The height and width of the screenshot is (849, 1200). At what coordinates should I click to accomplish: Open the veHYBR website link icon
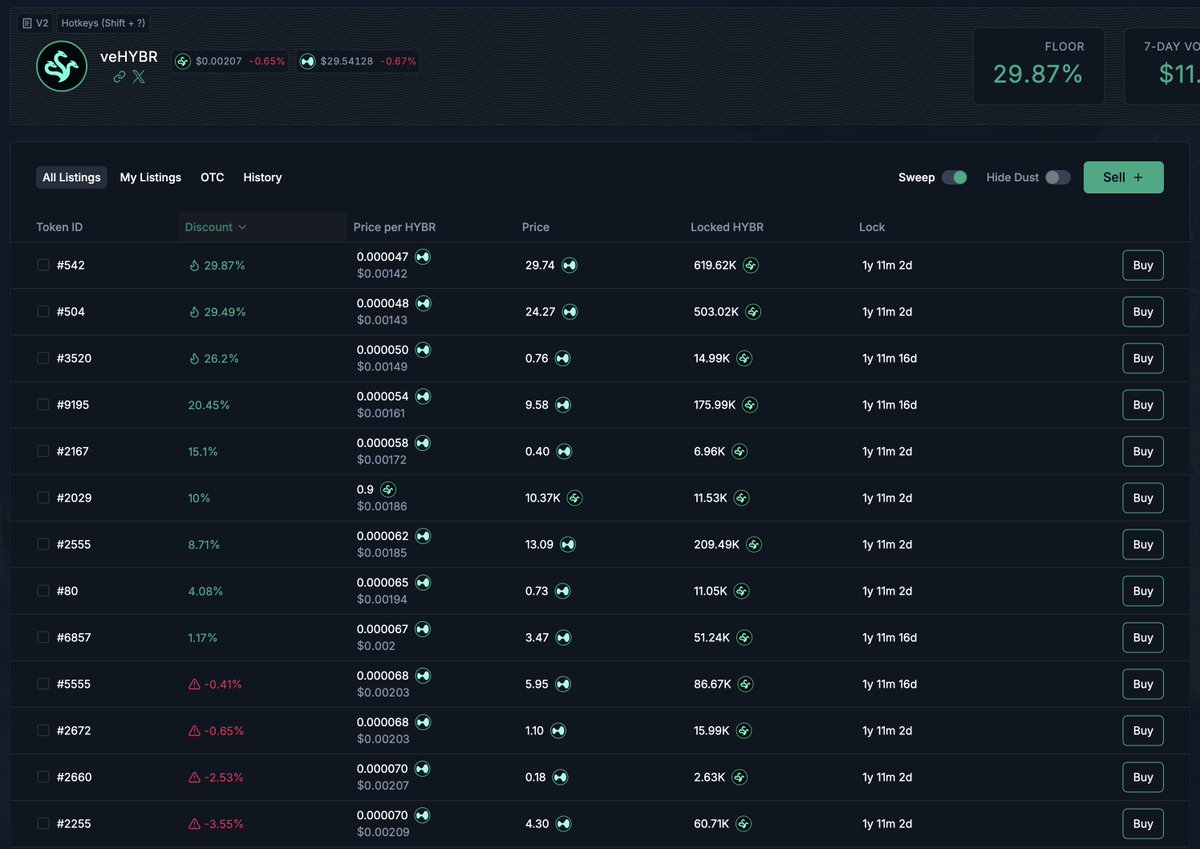[x=119, y=77]
